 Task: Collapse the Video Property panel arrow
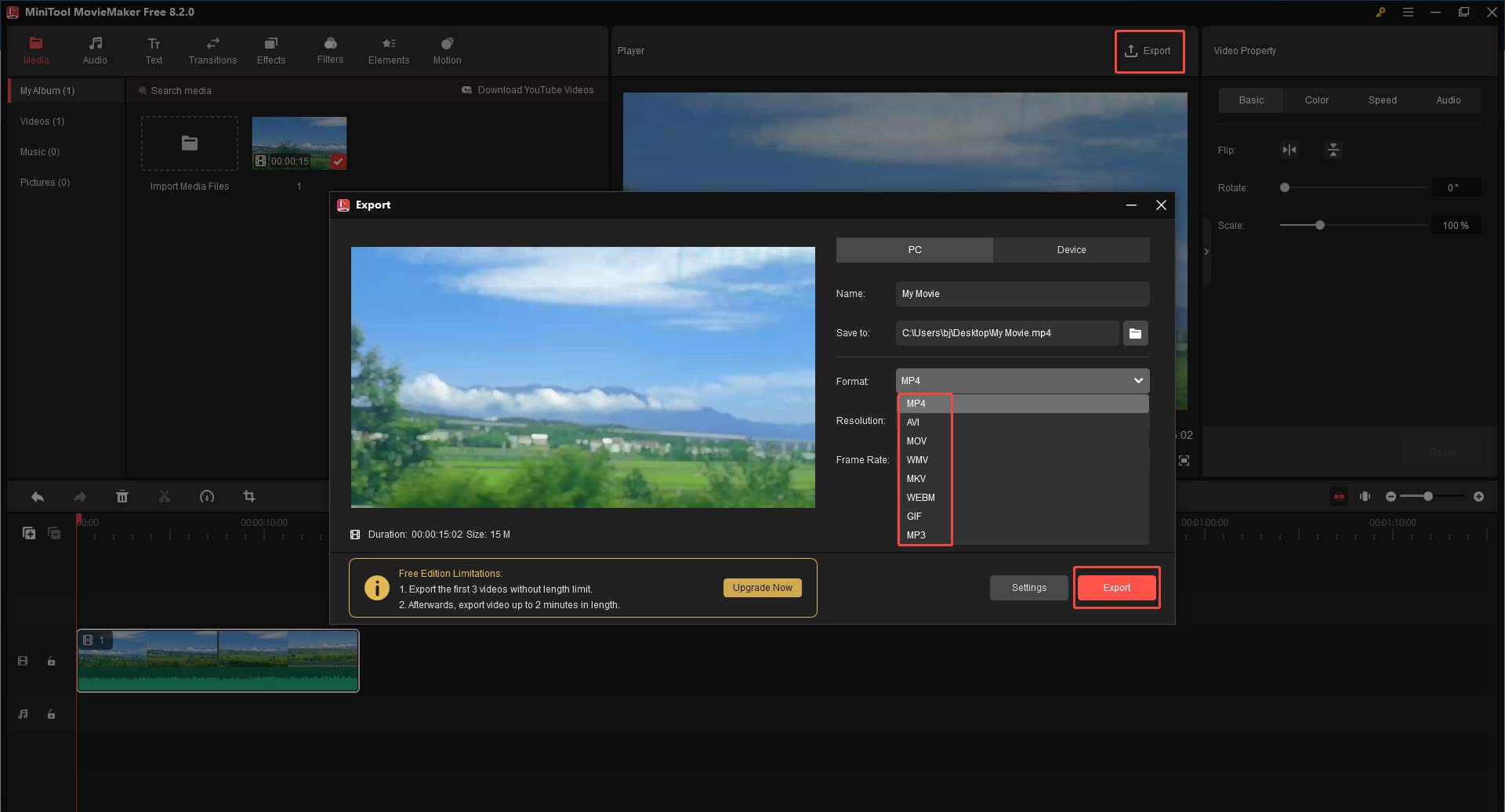[x=1206, y=252]
